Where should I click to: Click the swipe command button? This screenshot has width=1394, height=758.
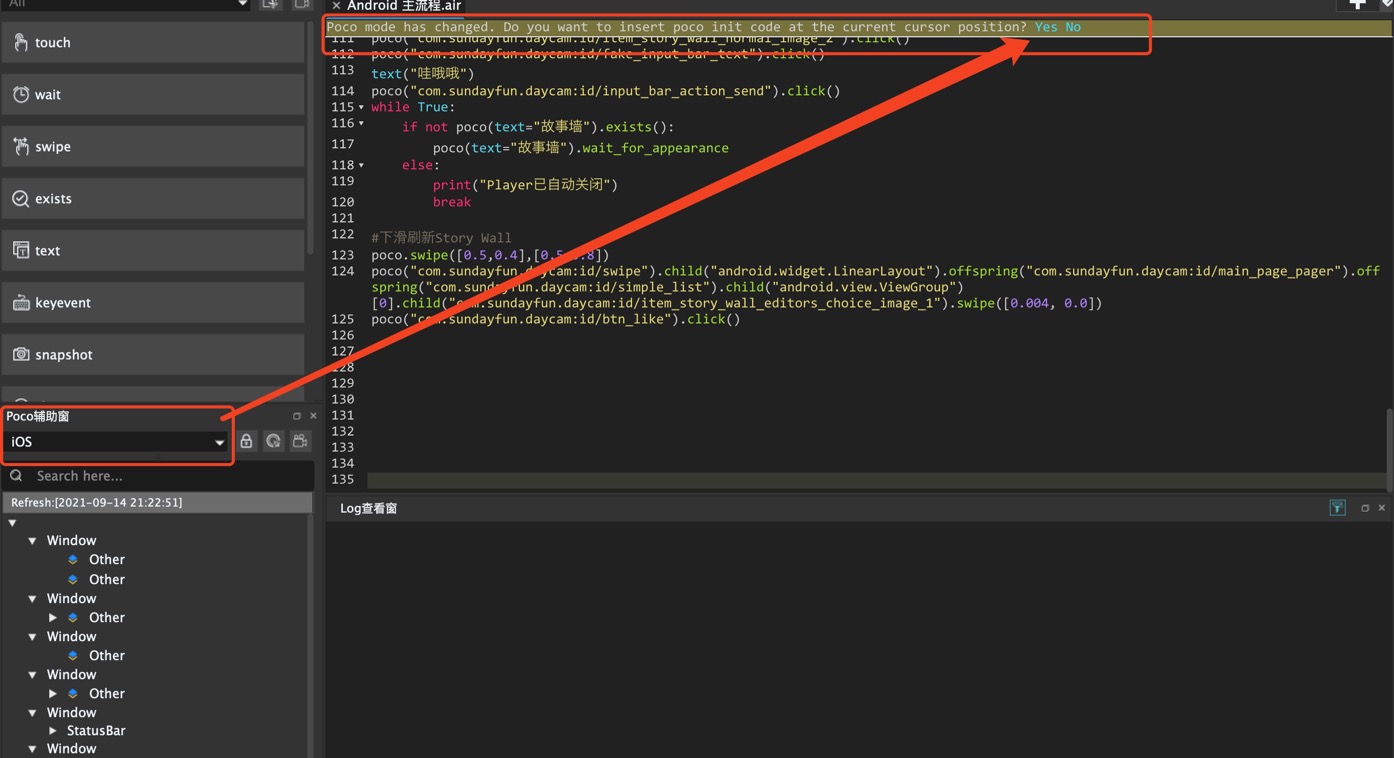tap(153, 146)
